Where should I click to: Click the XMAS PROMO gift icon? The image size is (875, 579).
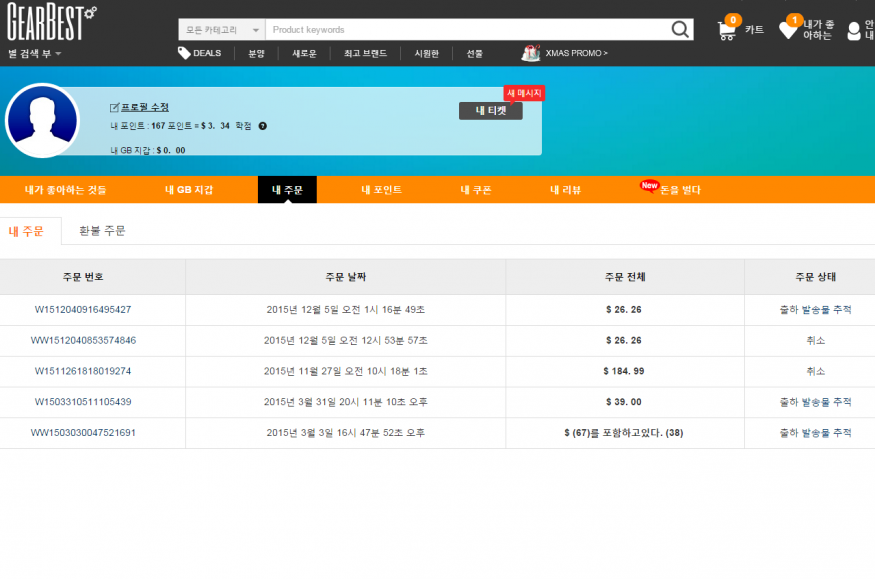(x=531, y=53)
